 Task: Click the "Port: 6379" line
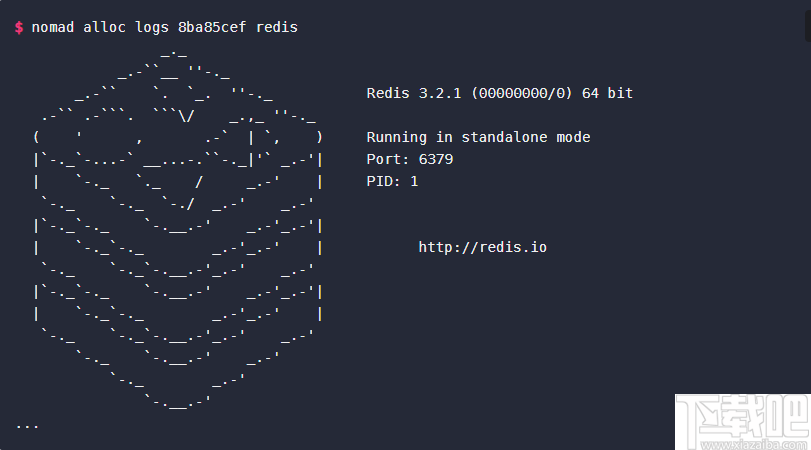click(x=410, y=160)
